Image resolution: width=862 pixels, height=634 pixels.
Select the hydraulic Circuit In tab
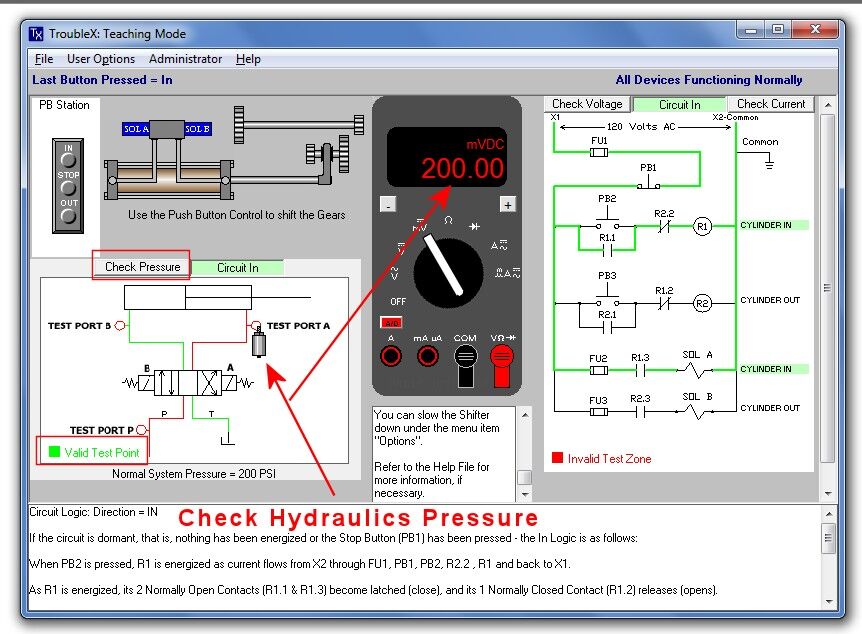click(x=237, y=268)
